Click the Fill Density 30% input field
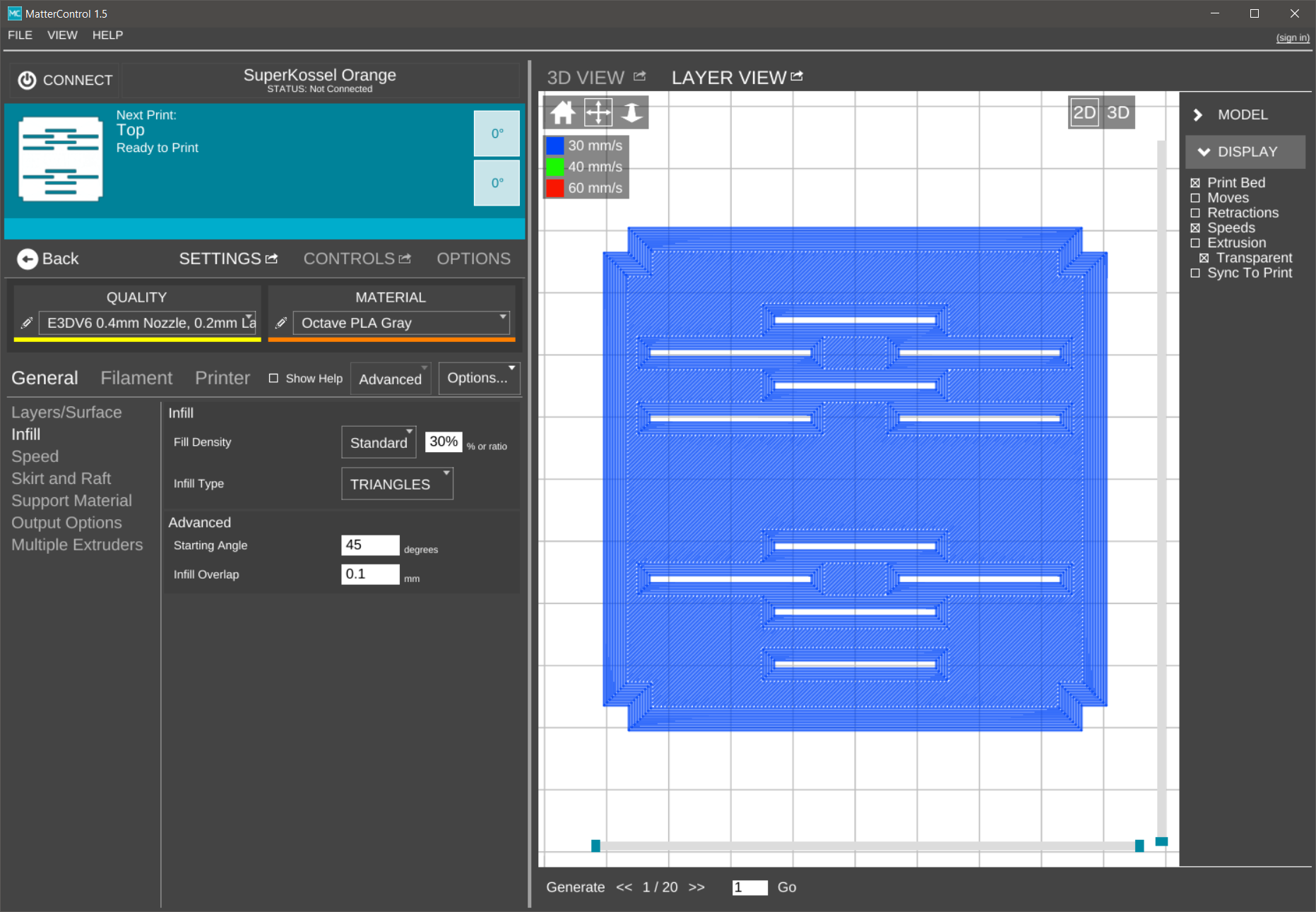This screenshot has width=1316, height=912. [444, 442]
